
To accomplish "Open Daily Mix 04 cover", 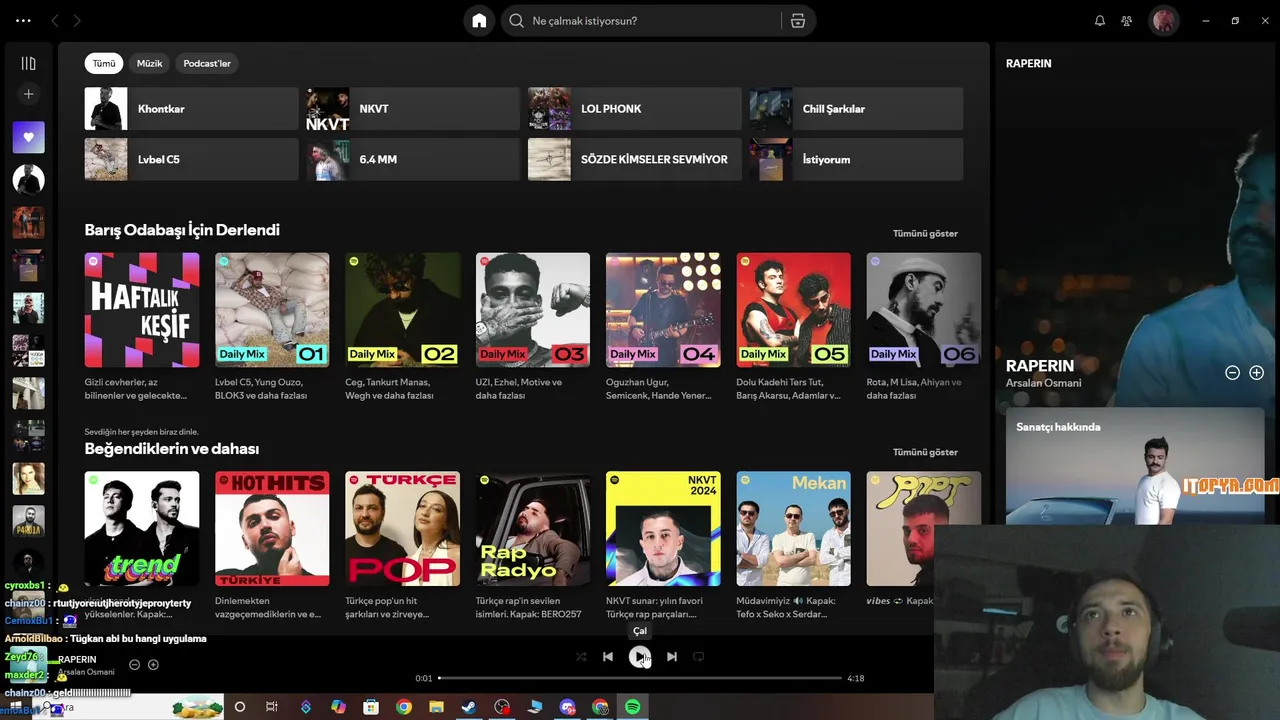I will [x=663, y=310].
